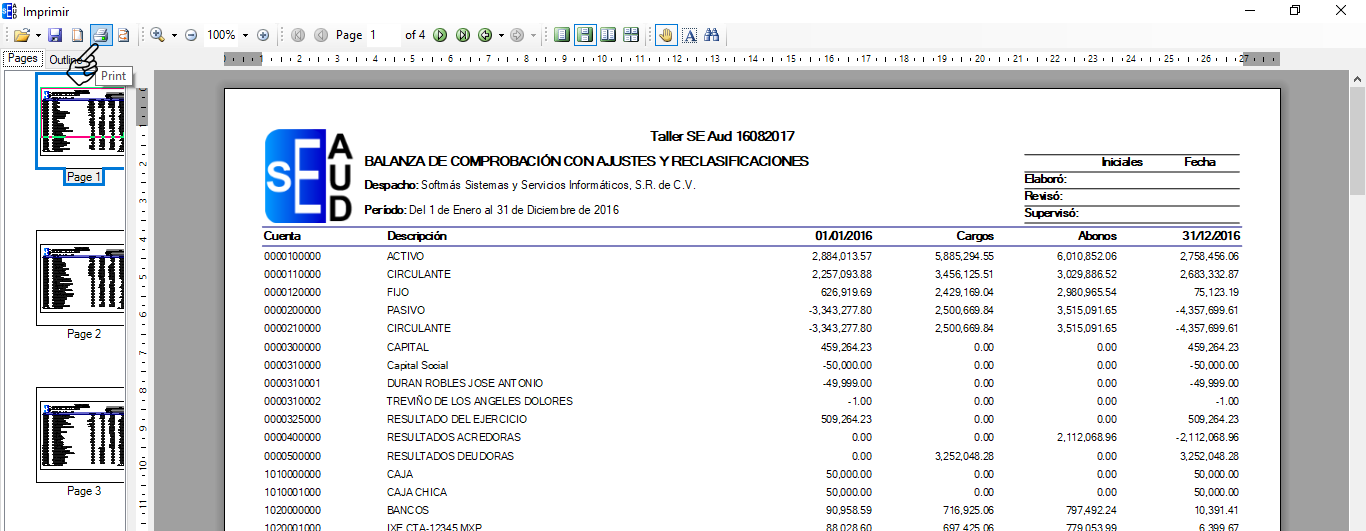Toggle the text selection tool
Viewport: 1366px width, 531px height.
pyautogui.click(x=689, y=35)
